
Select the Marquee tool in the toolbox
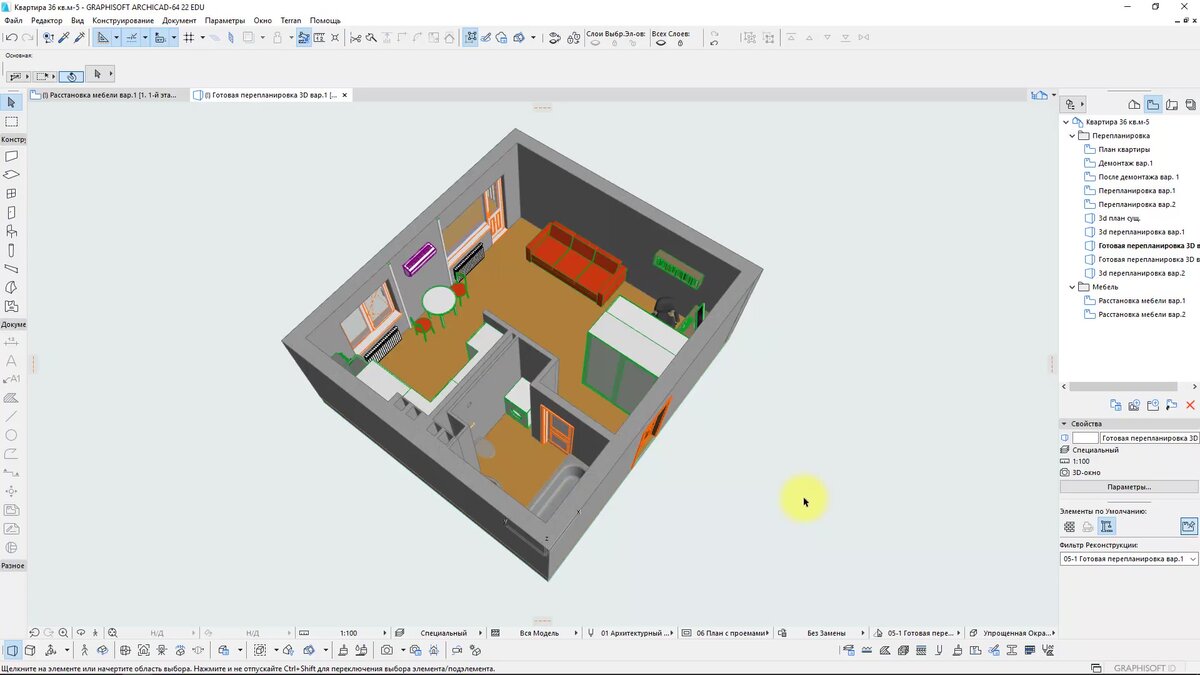11,121
